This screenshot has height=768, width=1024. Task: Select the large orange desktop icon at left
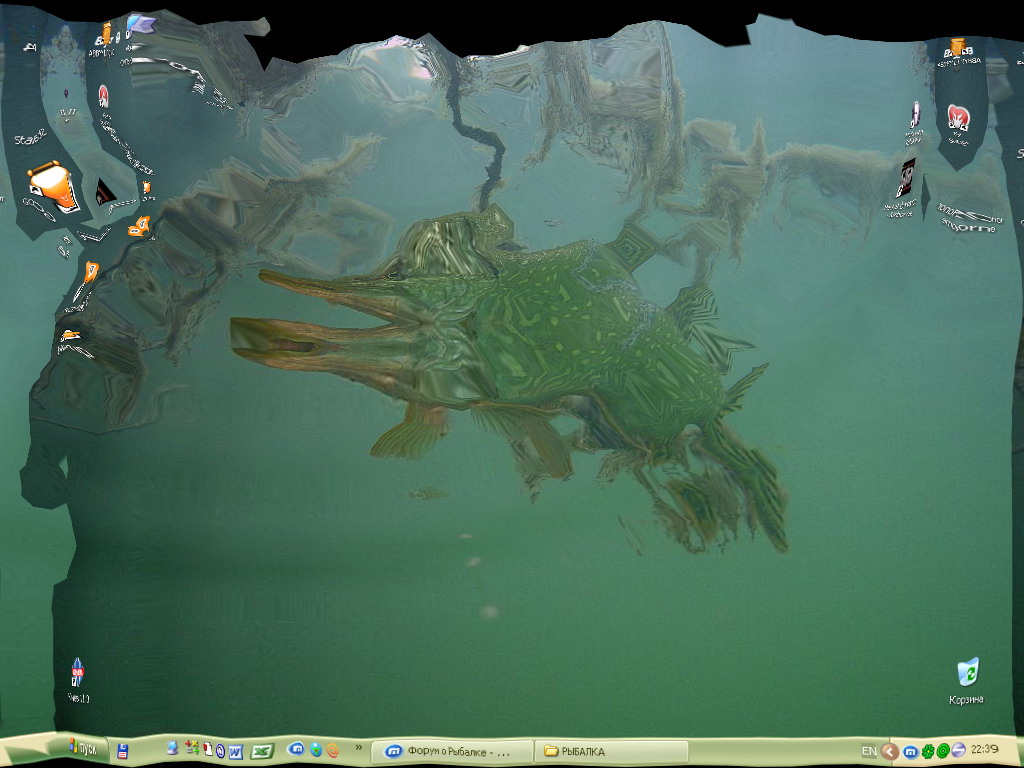[55, 186]
